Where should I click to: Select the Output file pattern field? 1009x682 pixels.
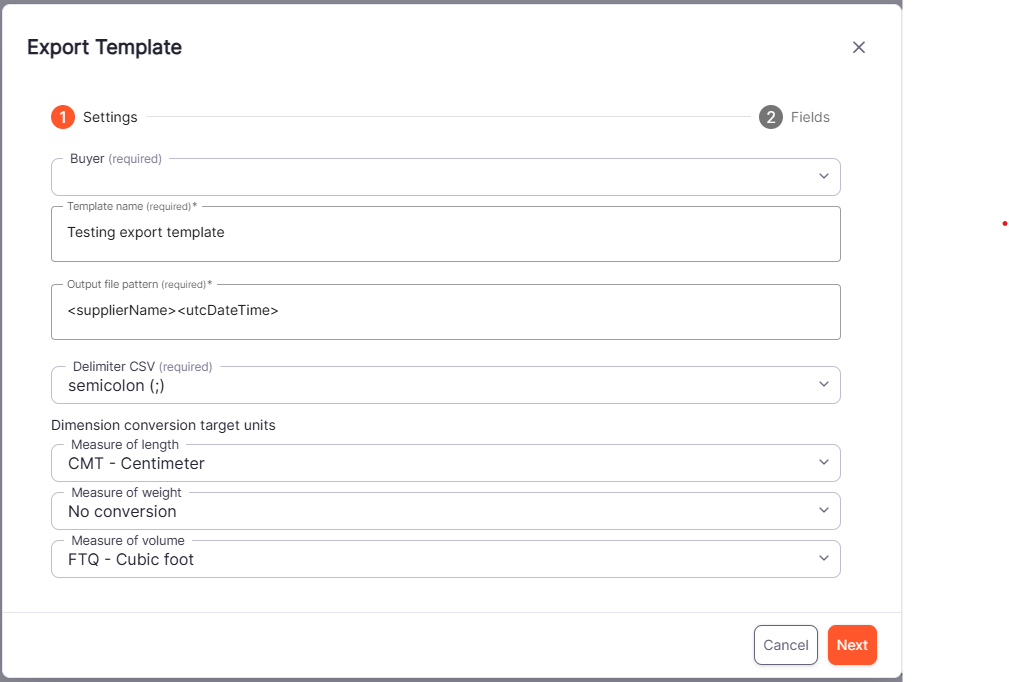coord(445,310)
